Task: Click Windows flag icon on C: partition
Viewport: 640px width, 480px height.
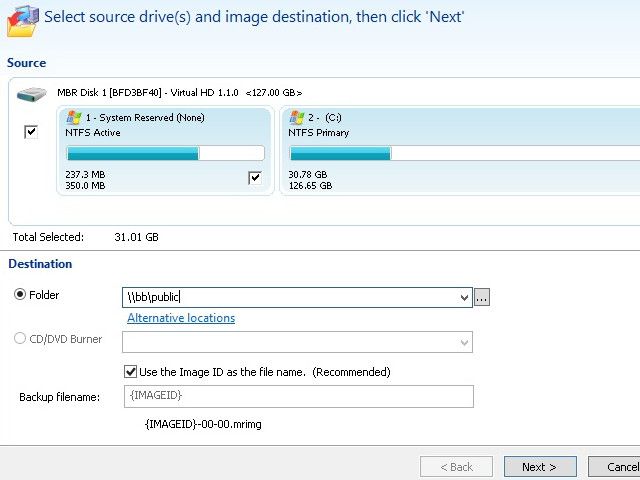Action: tap(298, 118)
